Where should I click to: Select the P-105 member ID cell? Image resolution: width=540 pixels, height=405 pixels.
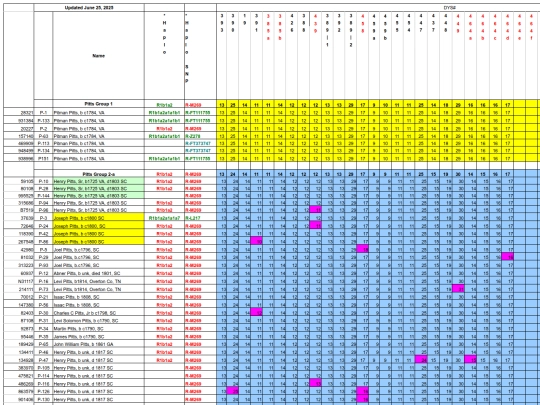[x=43, y=367]
